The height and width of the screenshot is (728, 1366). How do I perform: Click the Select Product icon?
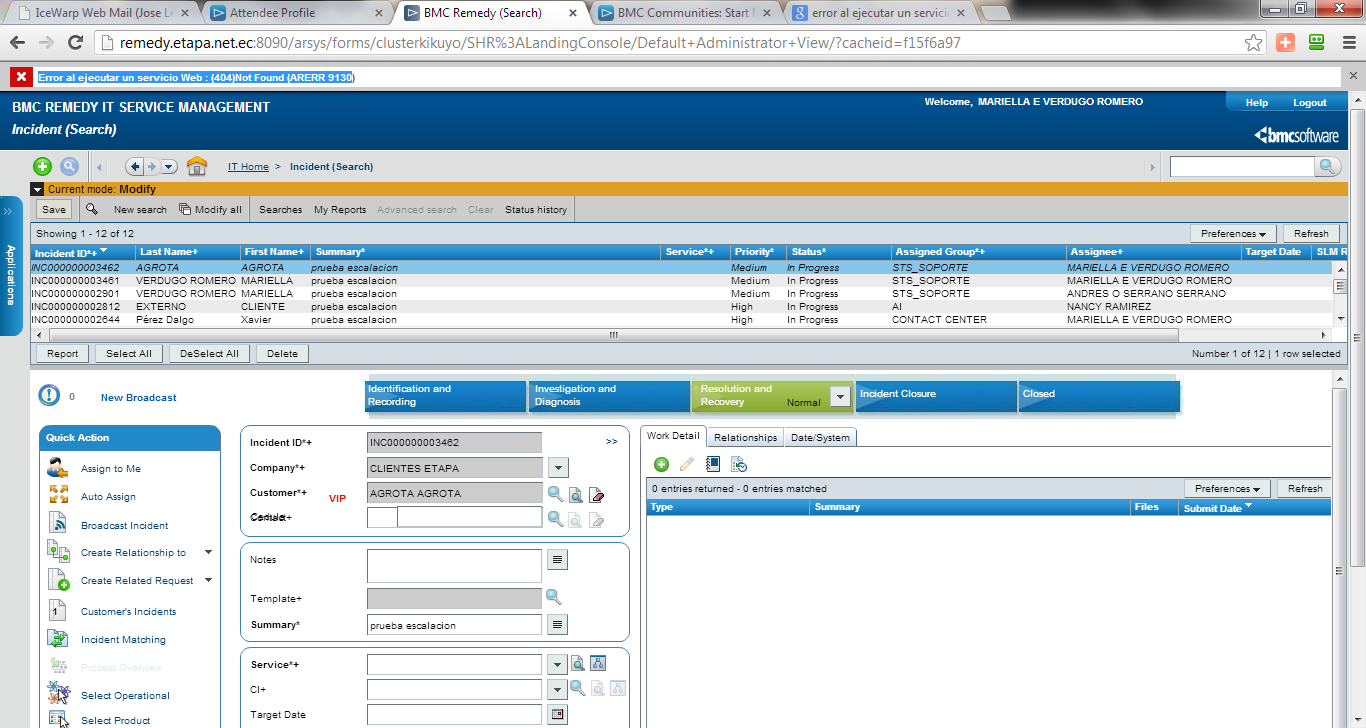coord(58,720)
